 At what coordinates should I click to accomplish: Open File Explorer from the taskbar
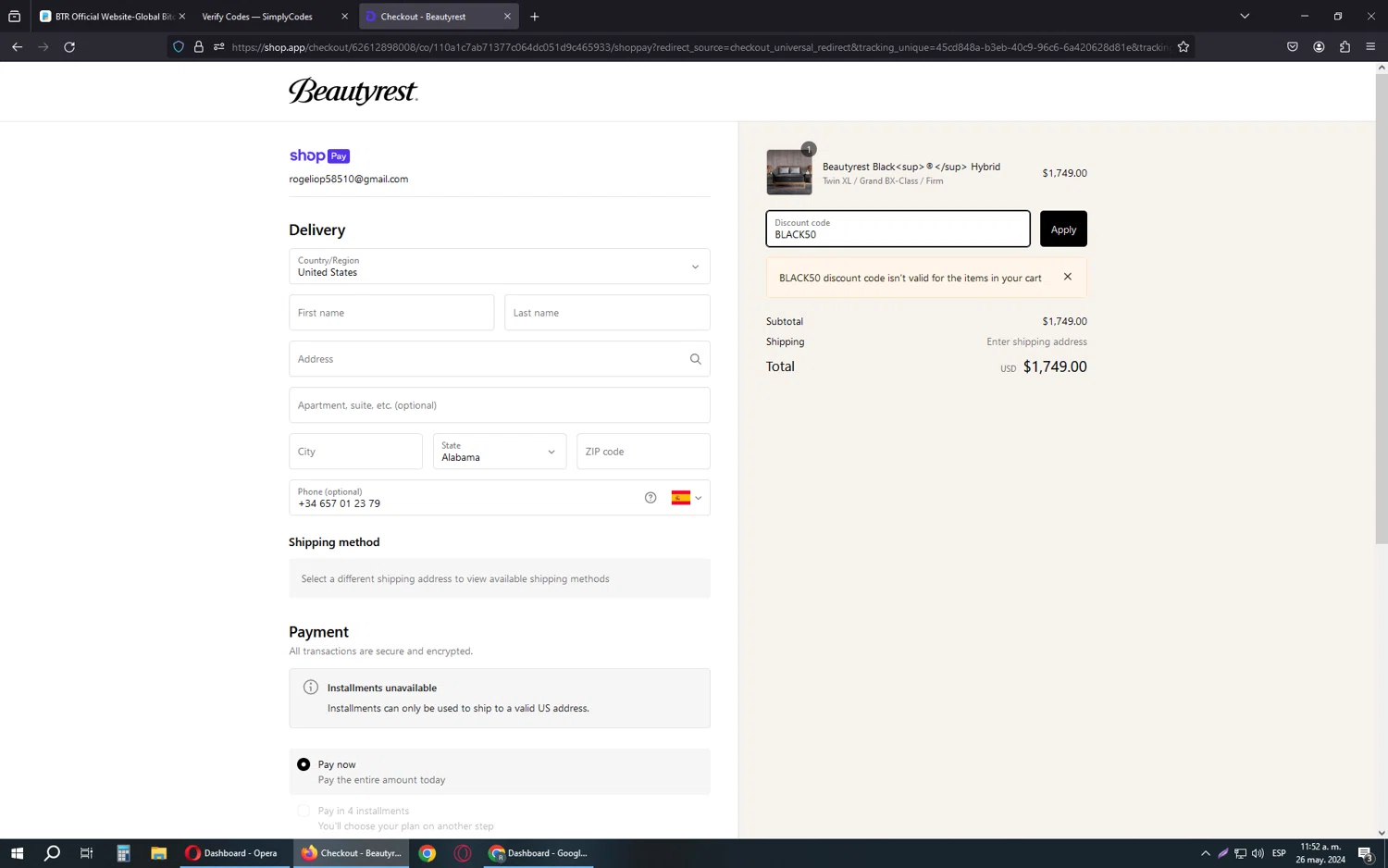tap(158, 853)
